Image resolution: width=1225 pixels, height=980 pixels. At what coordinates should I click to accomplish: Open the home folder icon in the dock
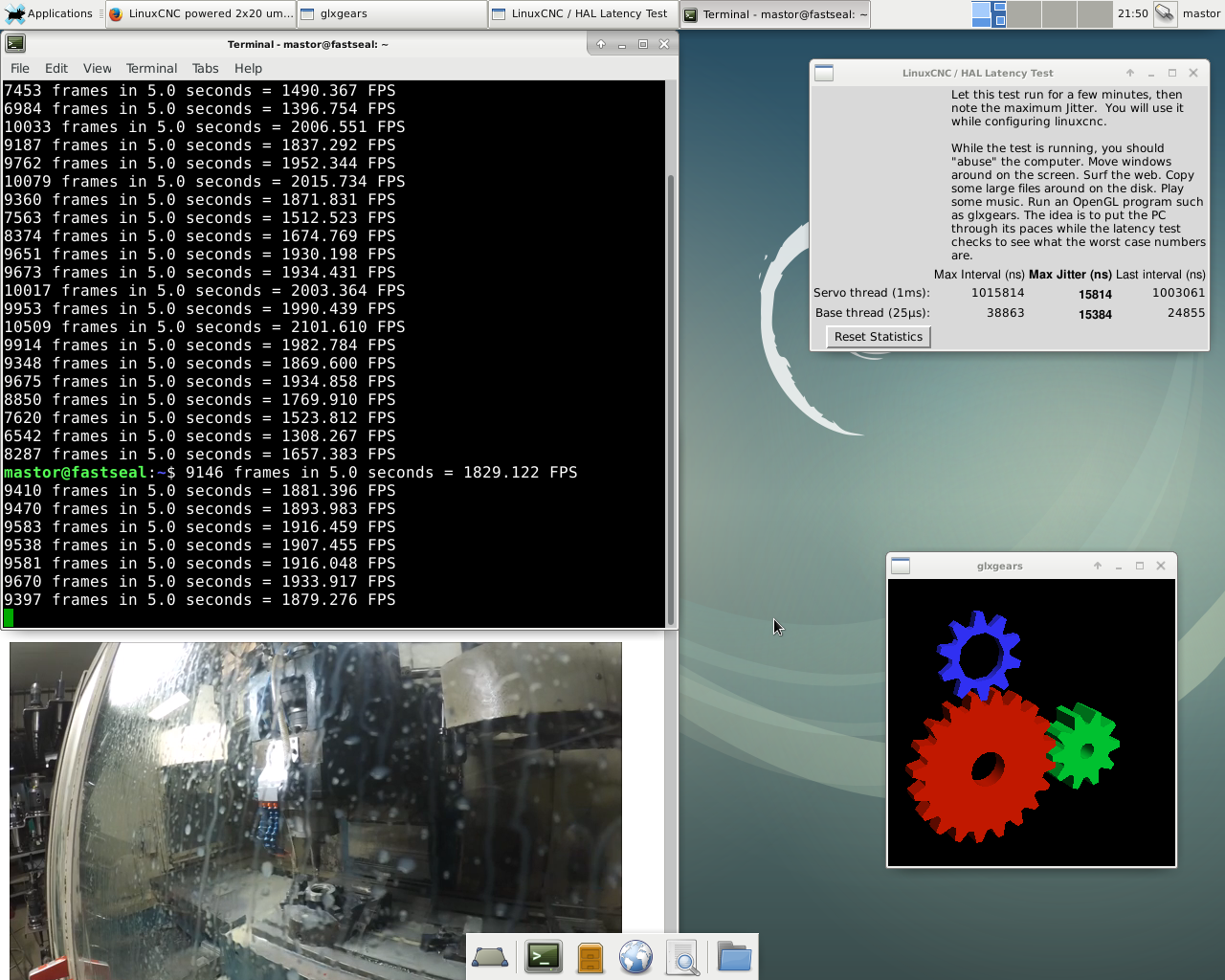[734, 957]
